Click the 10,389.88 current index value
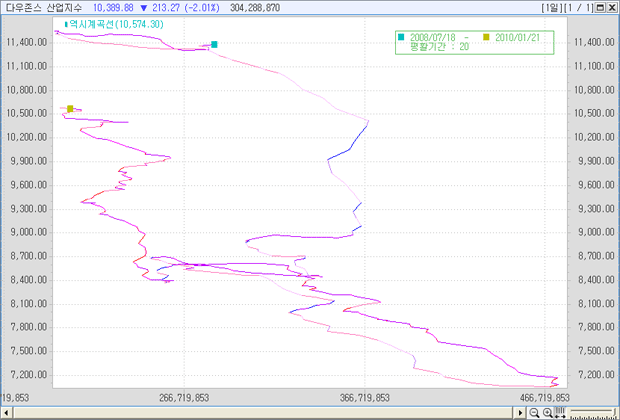This screenshot has height=420, width=620. pos(113,7)
